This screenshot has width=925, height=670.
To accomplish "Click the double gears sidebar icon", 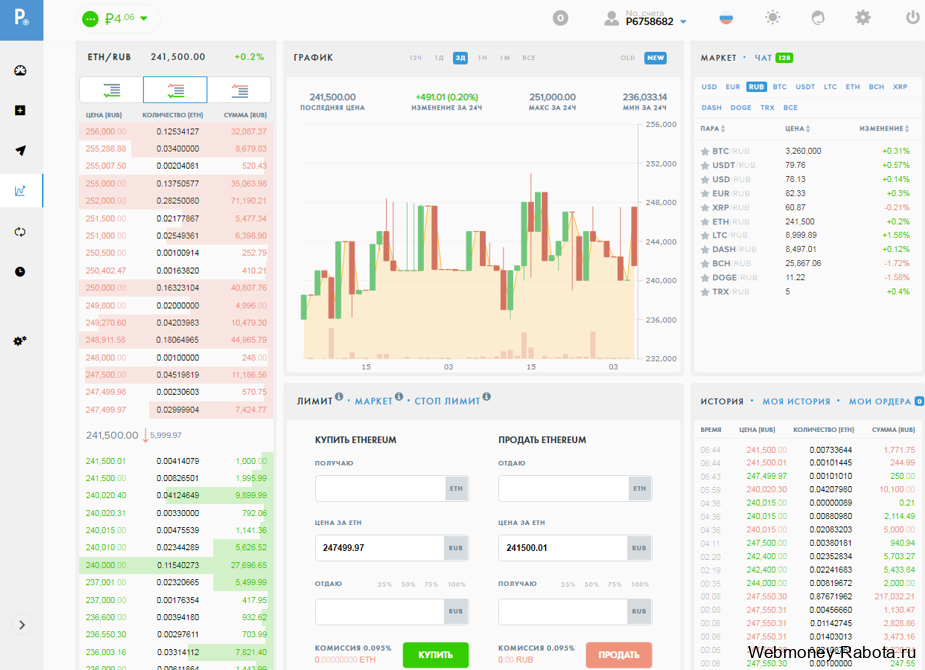I will point(20,341).
